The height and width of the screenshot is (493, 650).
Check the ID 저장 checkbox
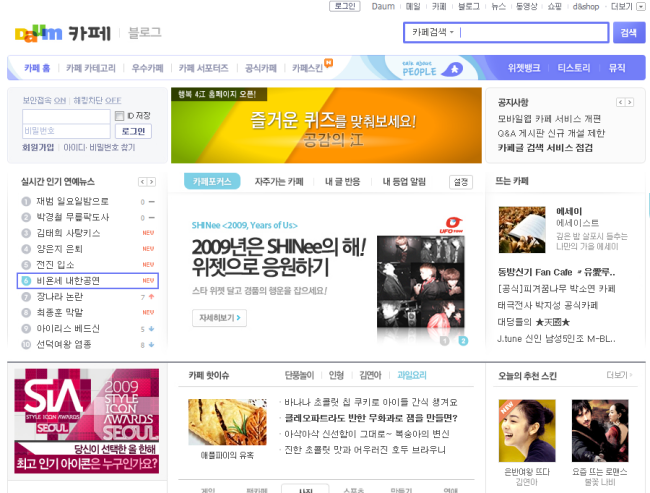click(119, 116)
